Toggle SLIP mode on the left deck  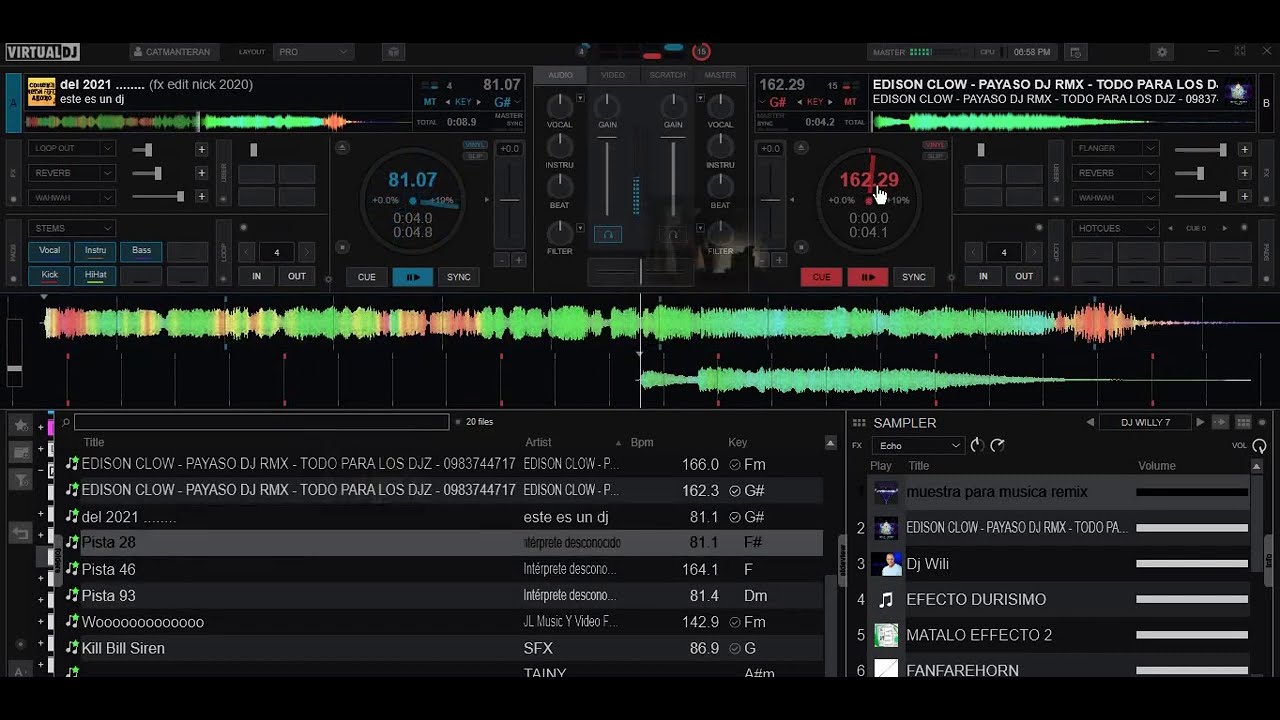tap(475, 156)
